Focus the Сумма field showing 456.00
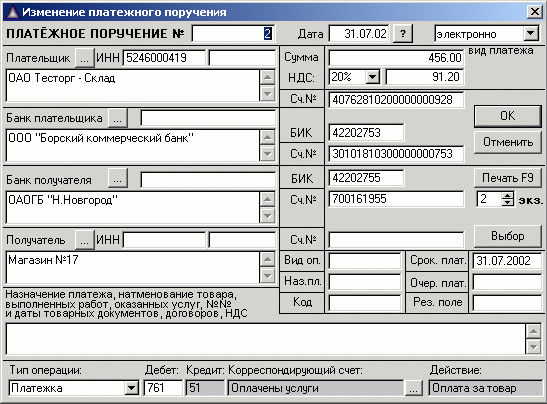 tap(396, 58)
